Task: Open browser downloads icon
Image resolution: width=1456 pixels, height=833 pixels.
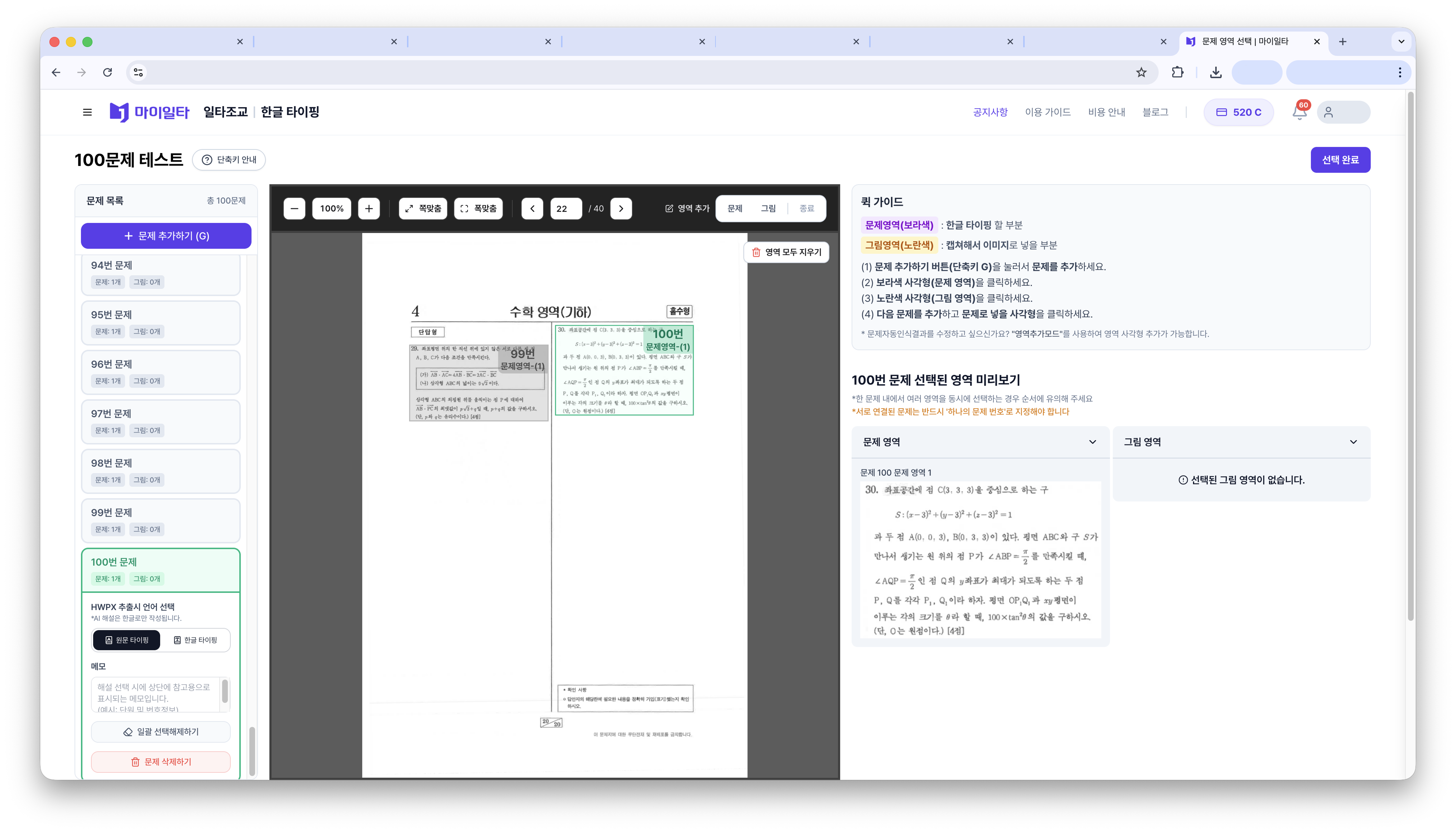Action: (1216, 72)
